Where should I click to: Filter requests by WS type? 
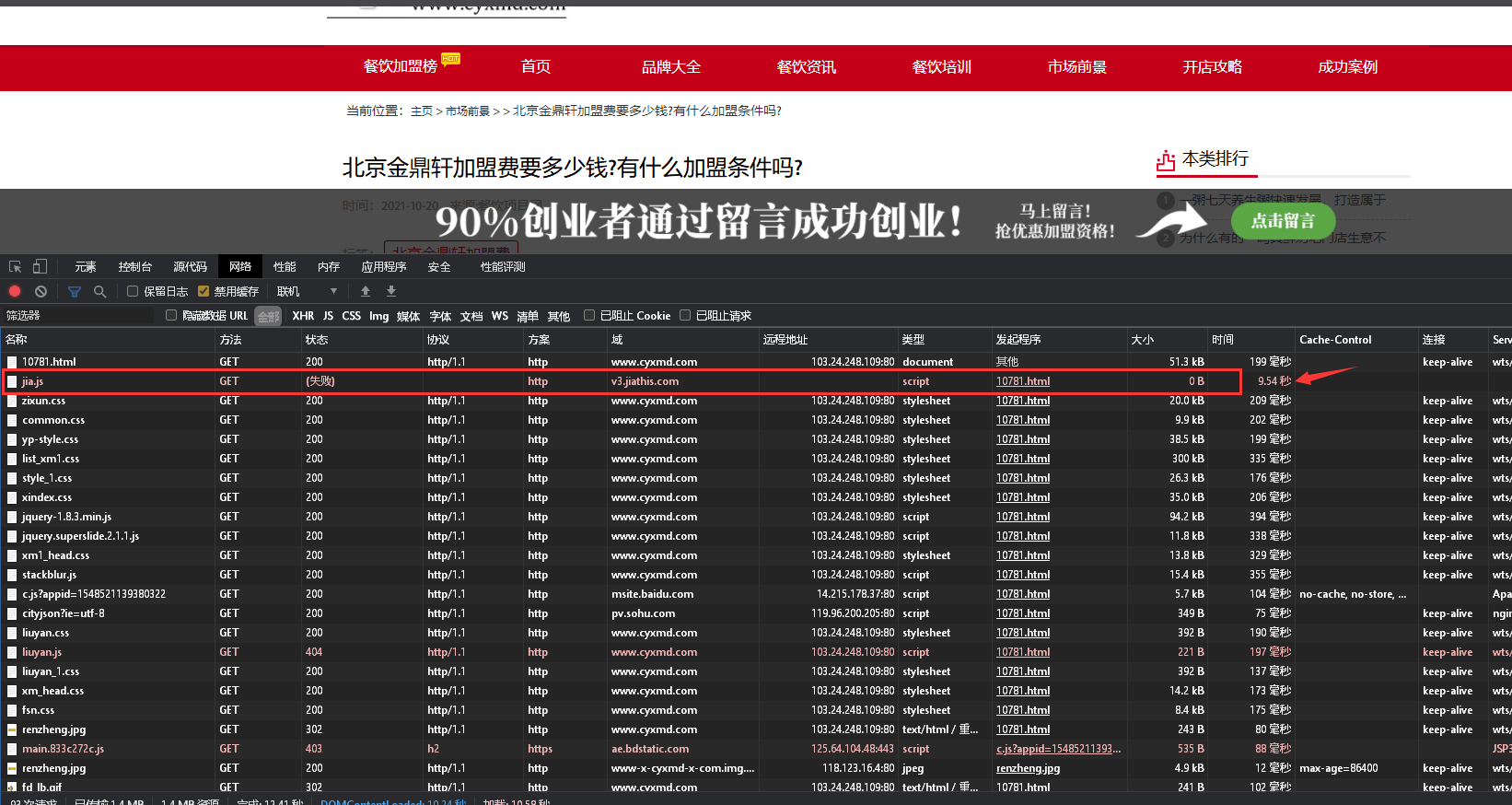pos(500,316)
